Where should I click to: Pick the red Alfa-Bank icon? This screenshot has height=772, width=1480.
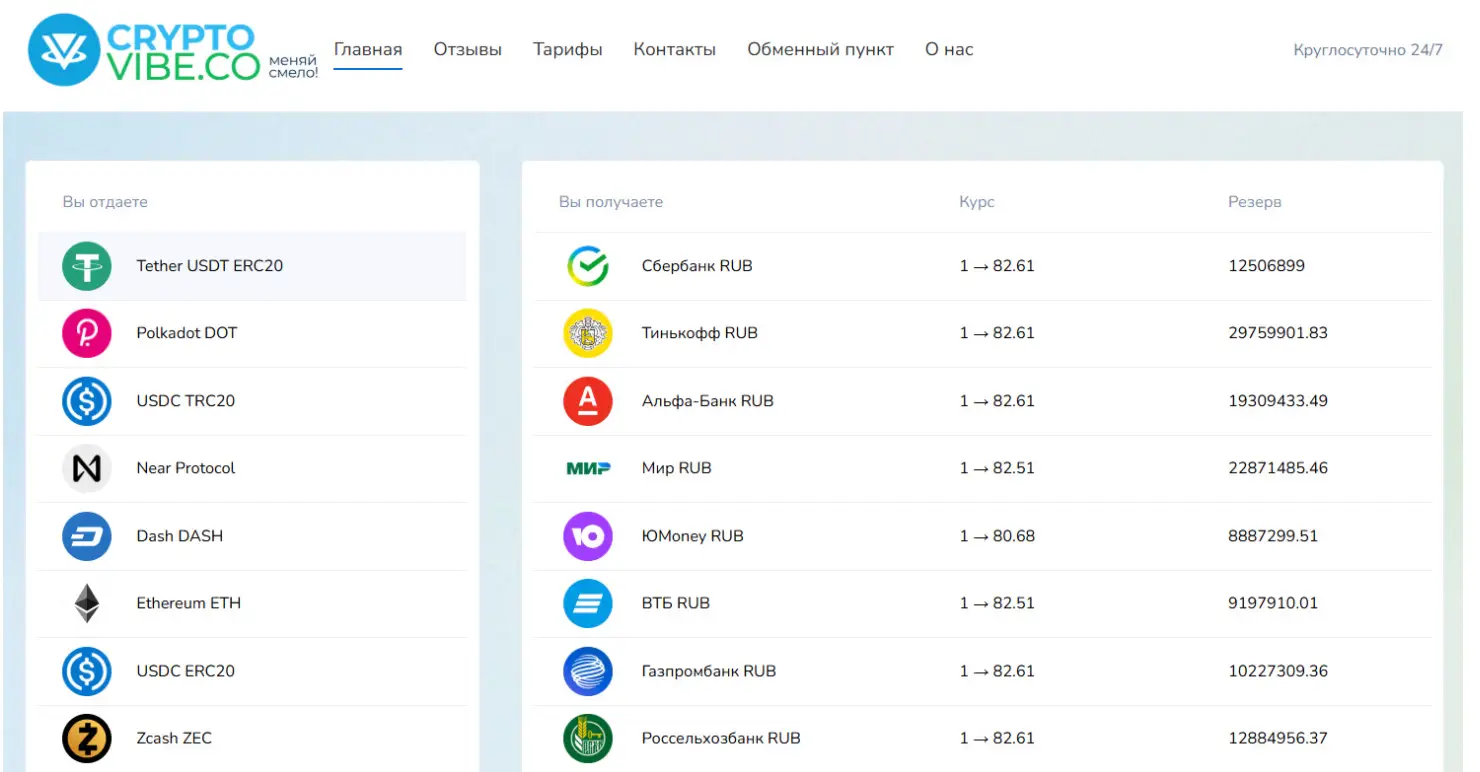588,401
